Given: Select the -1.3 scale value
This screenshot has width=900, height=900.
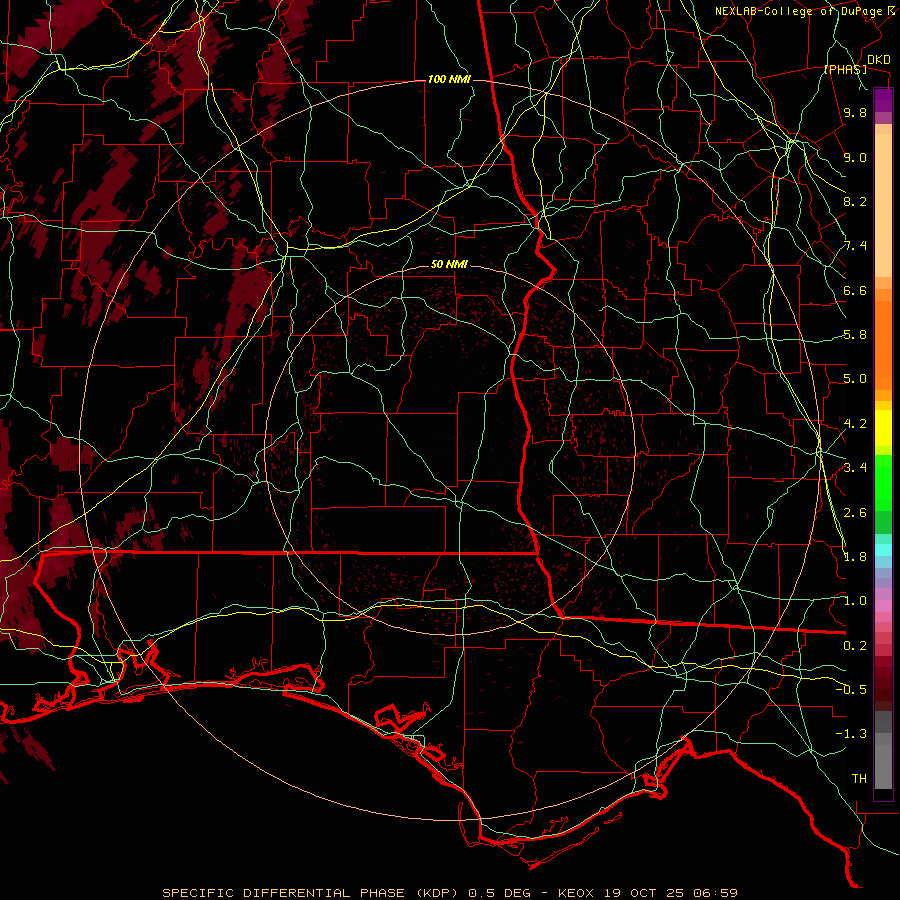Looking at the screenshot, I should [x=851, y=734].
